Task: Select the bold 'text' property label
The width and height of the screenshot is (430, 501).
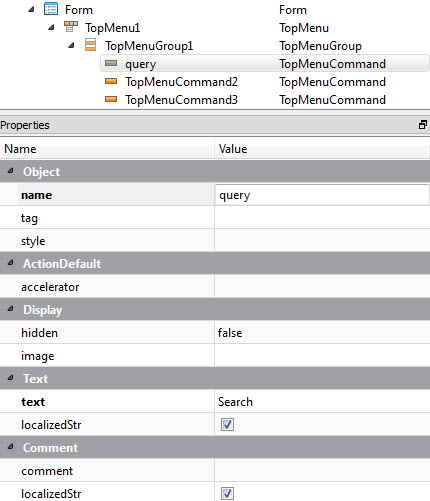Action: click(x=33, y=402)
